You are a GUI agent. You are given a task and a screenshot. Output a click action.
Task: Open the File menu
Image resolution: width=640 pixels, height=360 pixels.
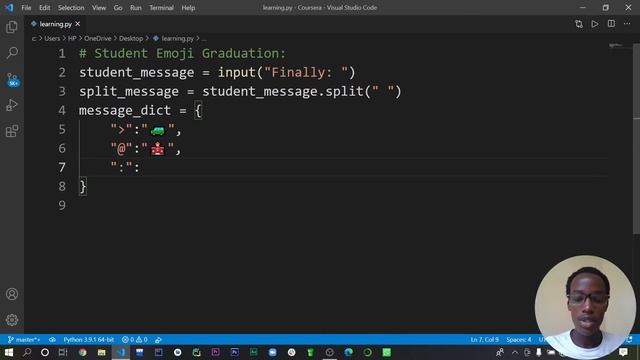coord(26,8)
